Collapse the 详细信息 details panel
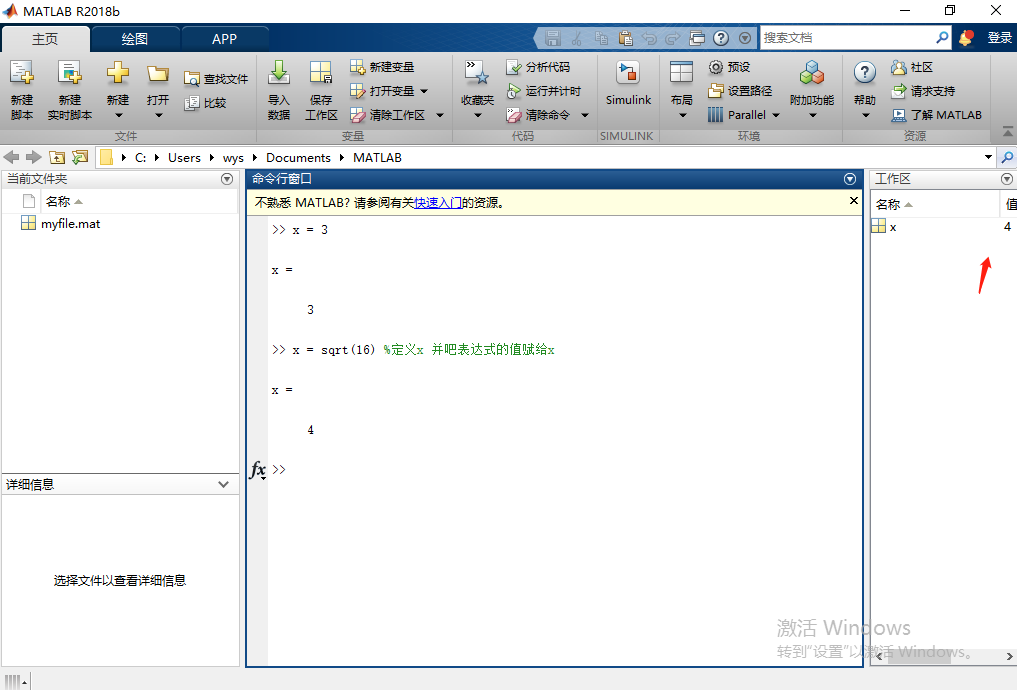1017x690 pixels. tap(224, 484)
